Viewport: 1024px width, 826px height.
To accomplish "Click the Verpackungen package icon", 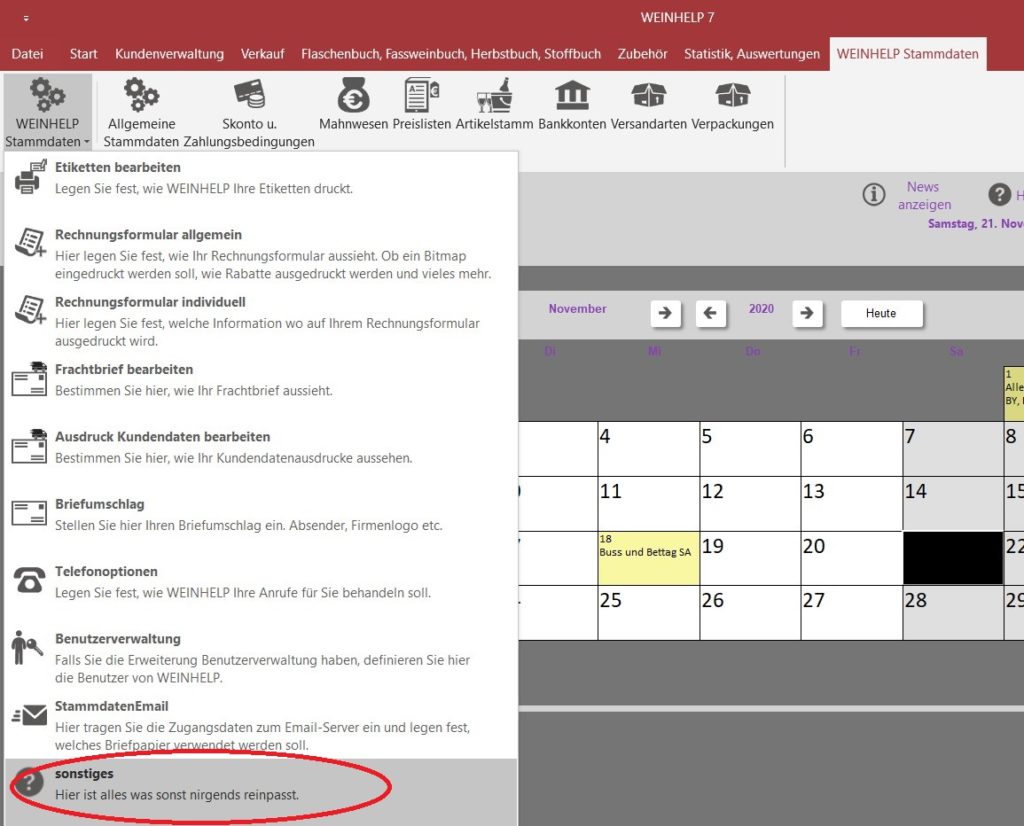I will pyautogui.click(x=732, y=97).
